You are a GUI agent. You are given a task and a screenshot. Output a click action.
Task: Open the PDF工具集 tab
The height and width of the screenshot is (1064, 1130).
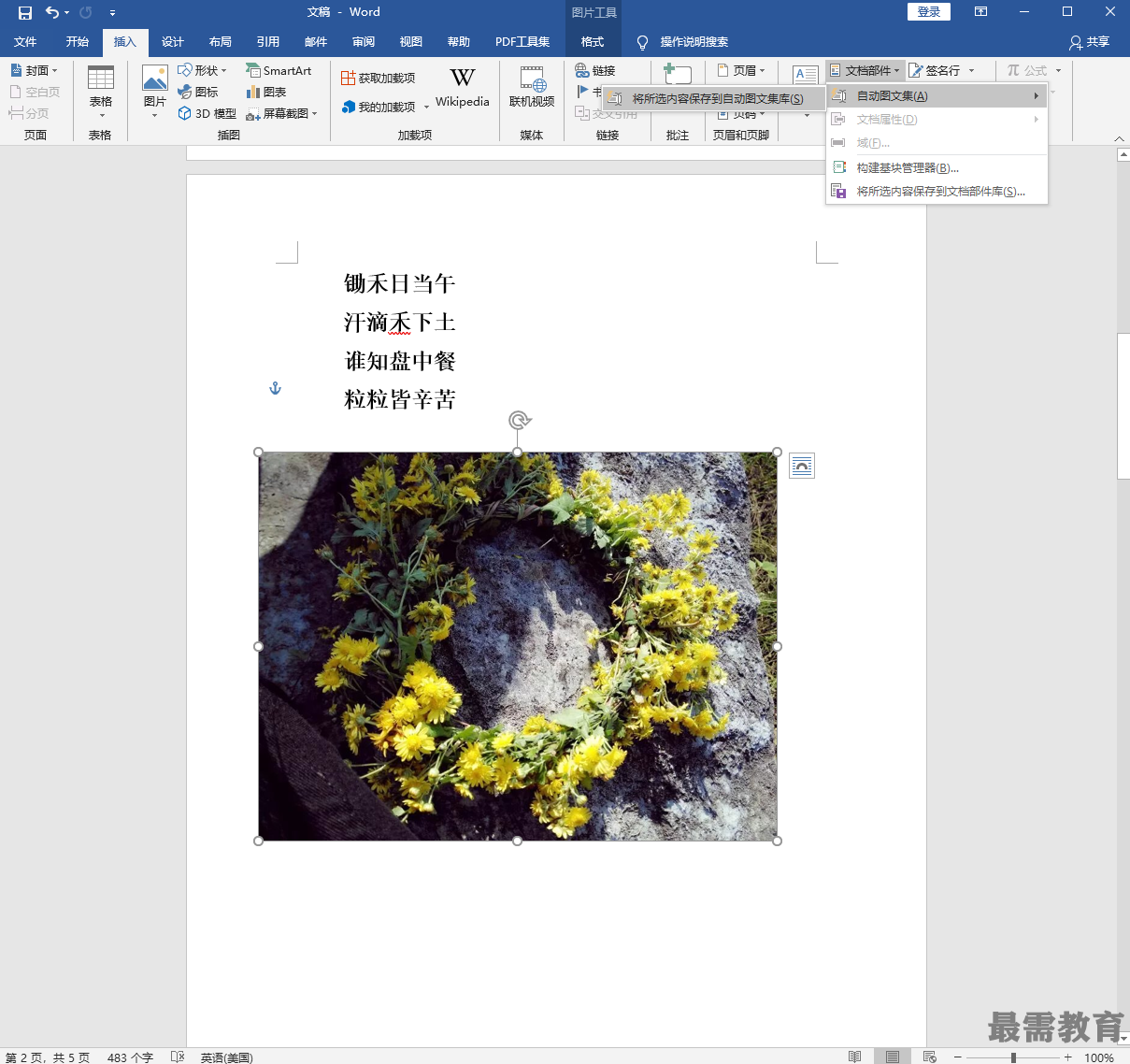pos(522,41)
